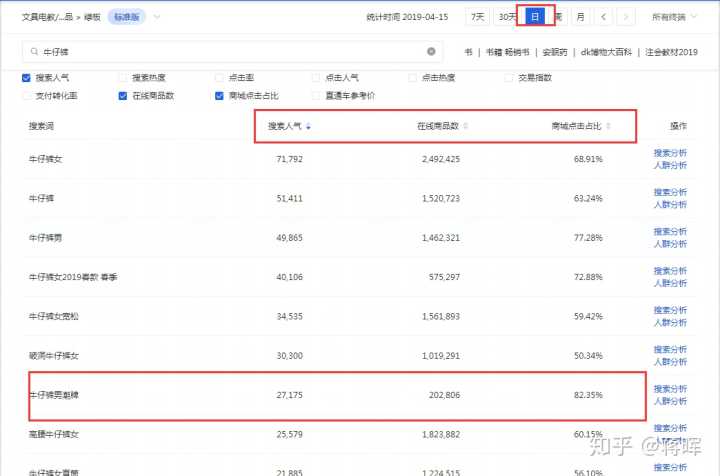Sort by 商城点击占比 column arrow

(607, 126)
